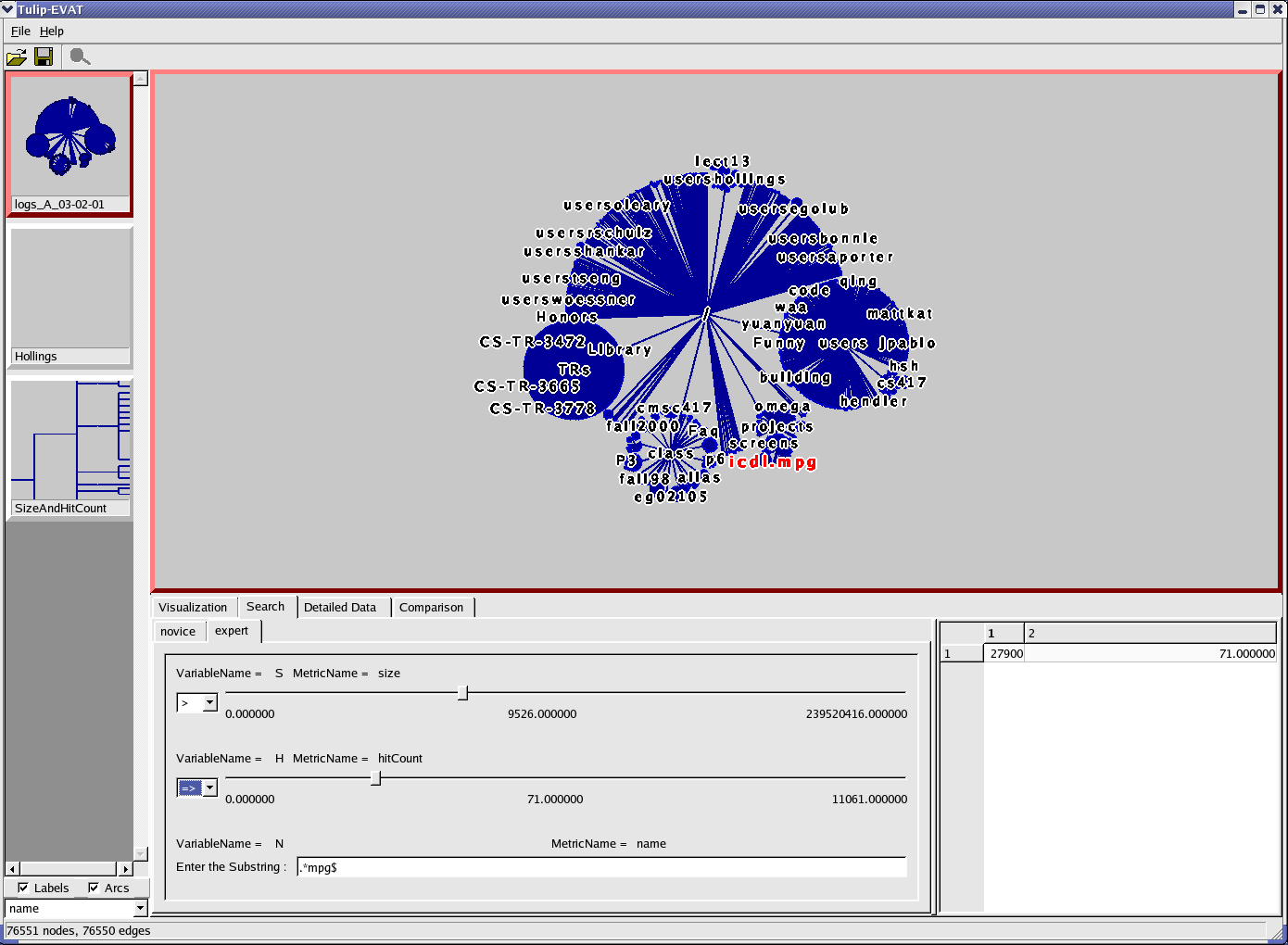
Task: Switch to the novice search tab
Action: click(x=178, y=632)
